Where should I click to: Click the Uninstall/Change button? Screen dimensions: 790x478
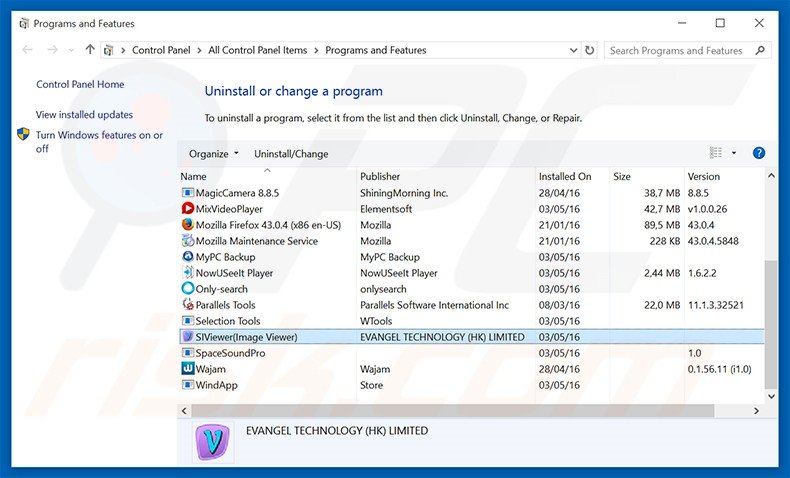[291, 154]
